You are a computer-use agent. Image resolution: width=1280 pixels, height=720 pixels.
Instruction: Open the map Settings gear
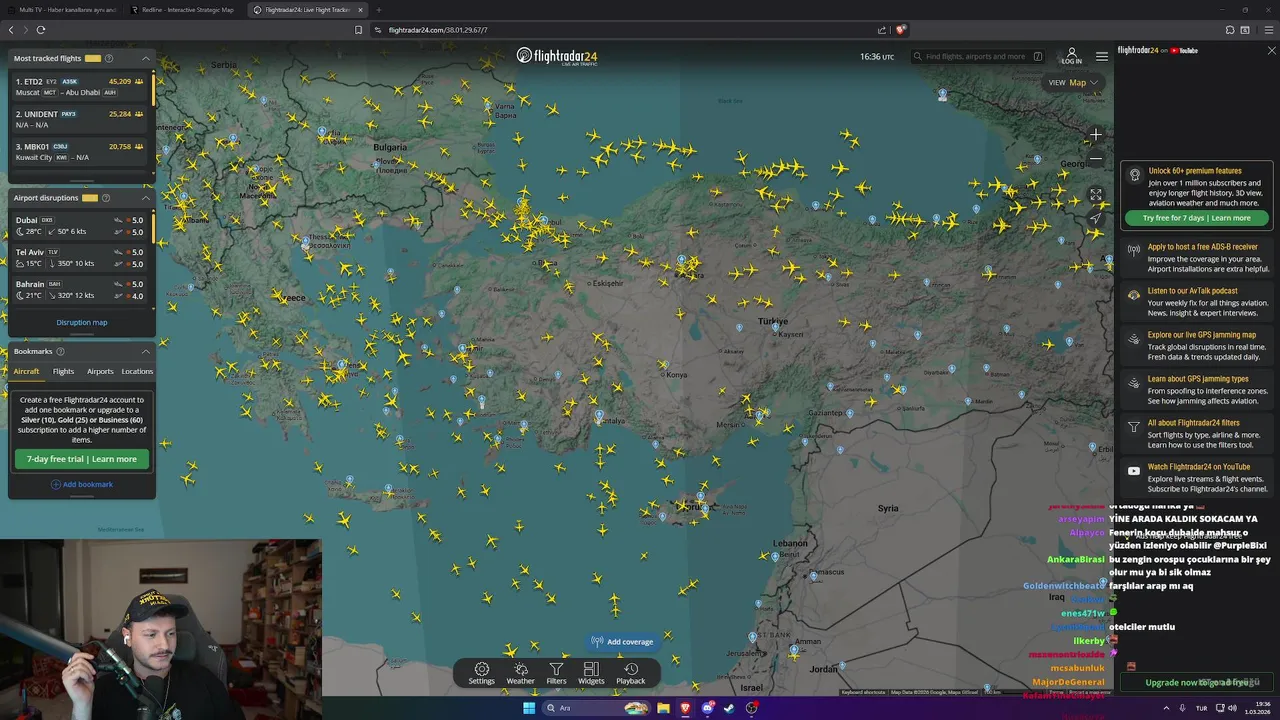tap(481, 673)
